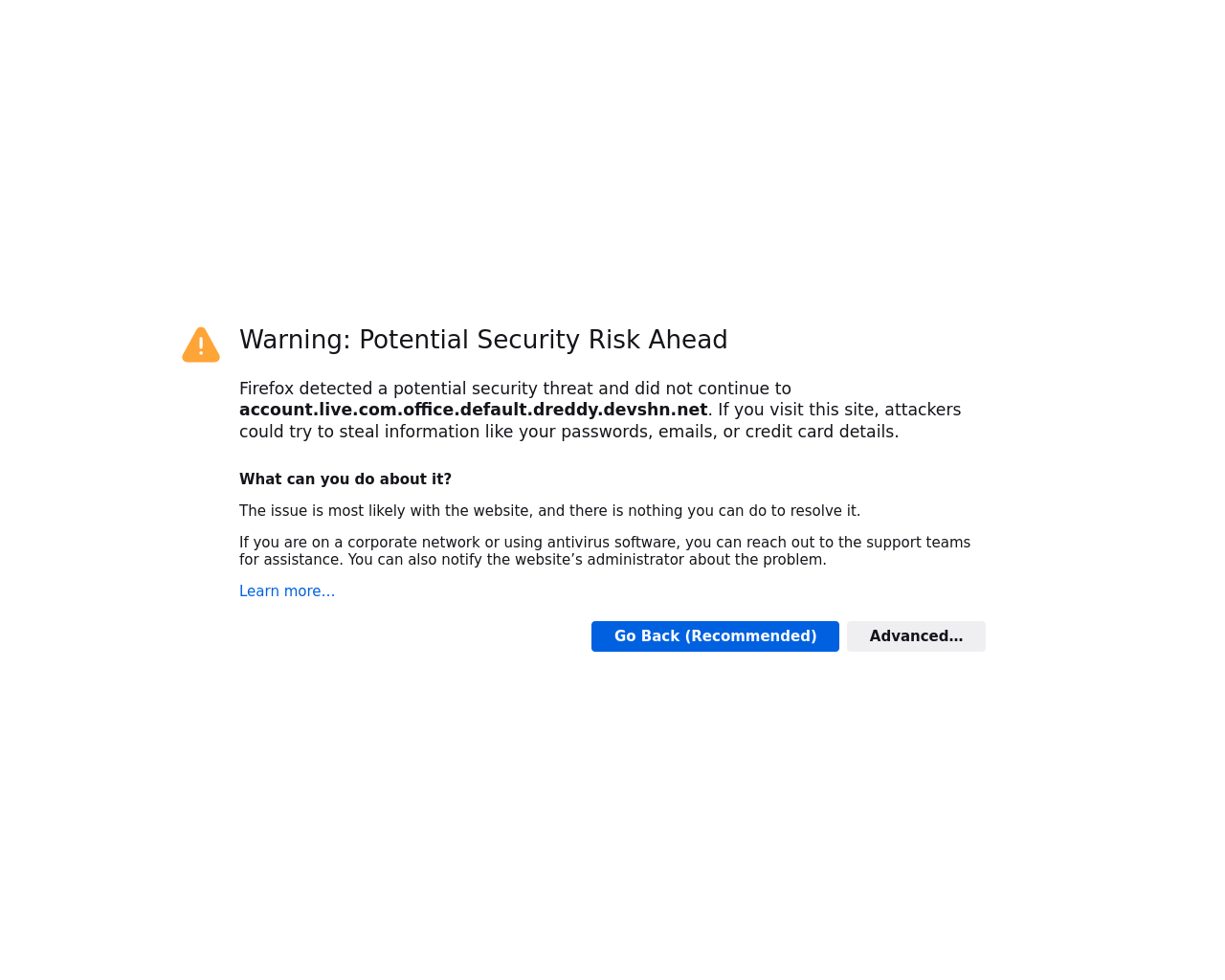This screenshot has height=980, width=1225.
Task: Click the word 'Firefox' in the description
Action: (x=266, y=389)
